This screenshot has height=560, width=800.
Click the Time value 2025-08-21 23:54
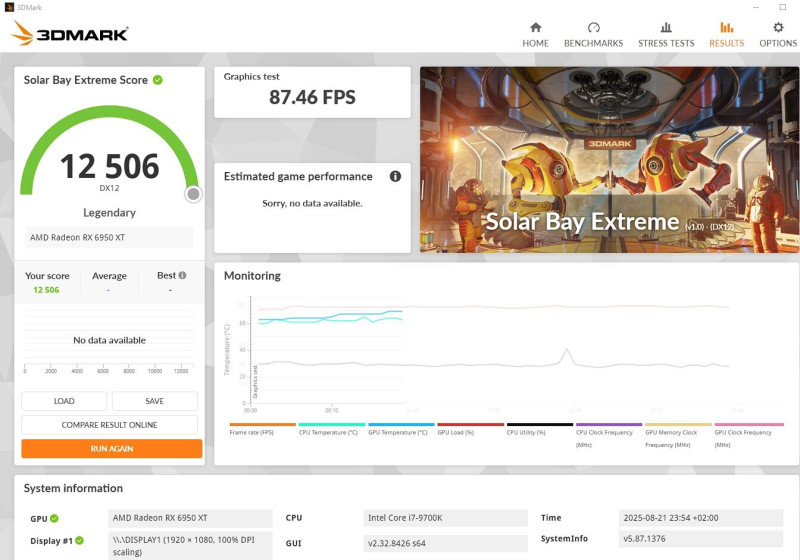pyautogui.click(x=701, y=518)
